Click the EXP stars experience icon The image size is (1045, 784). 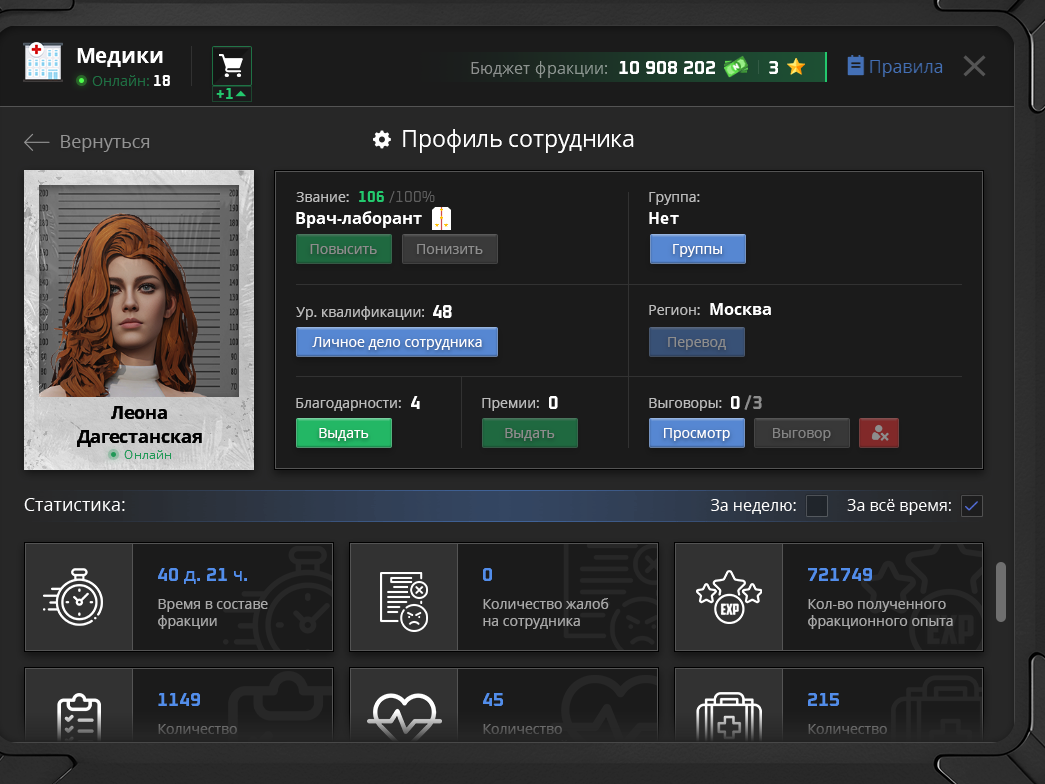click(x=728, y=597)
